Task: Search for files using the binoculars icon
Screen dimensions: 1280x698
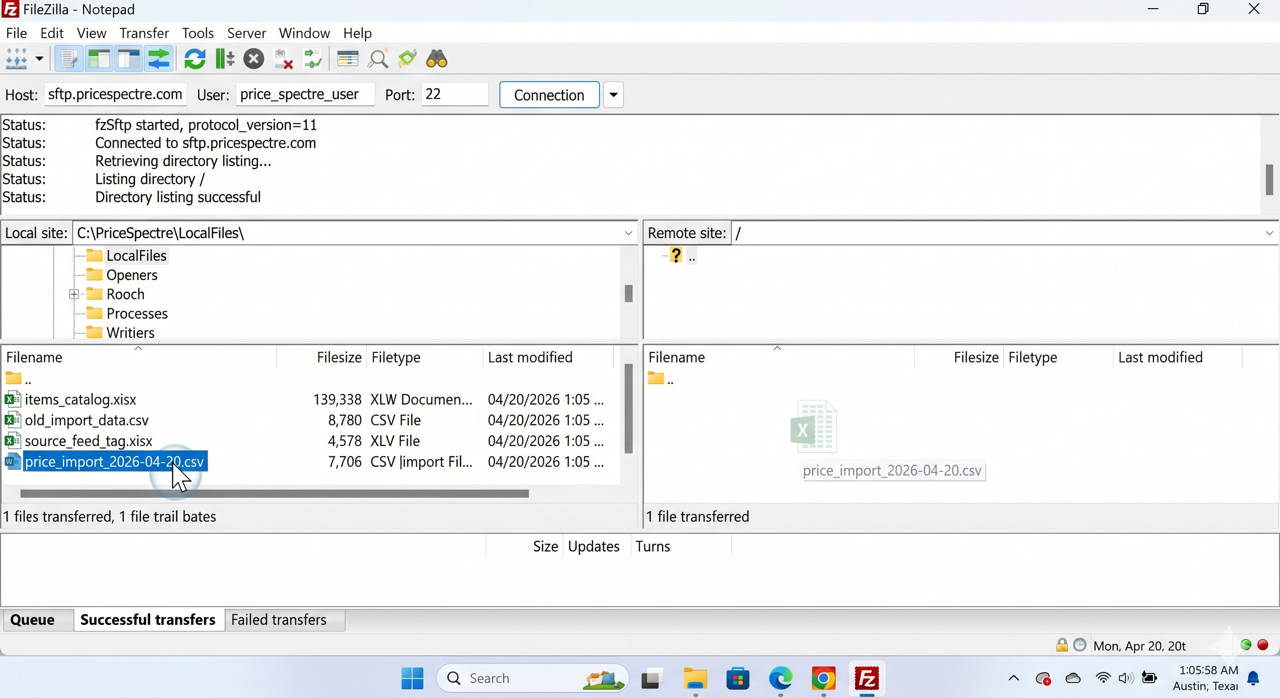Action: [436, 59]
